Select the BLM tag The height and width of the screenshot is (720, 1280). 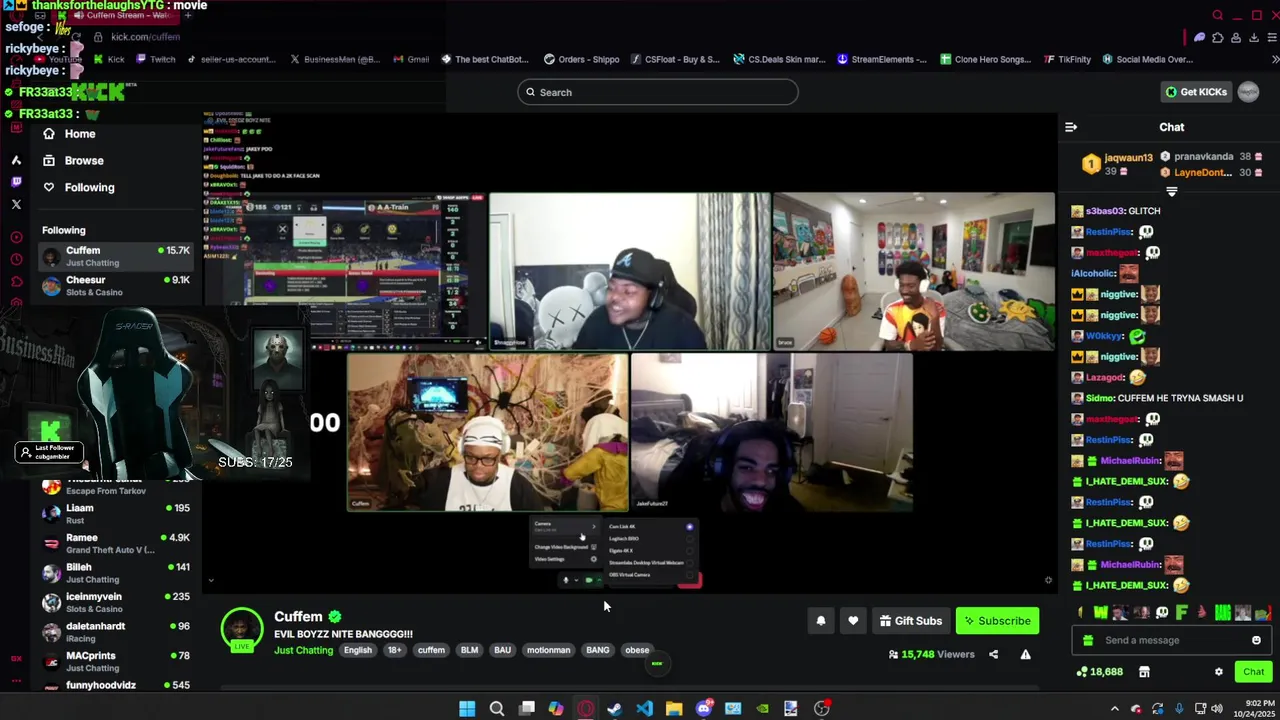pyautogui.click(x=469, y=650)
